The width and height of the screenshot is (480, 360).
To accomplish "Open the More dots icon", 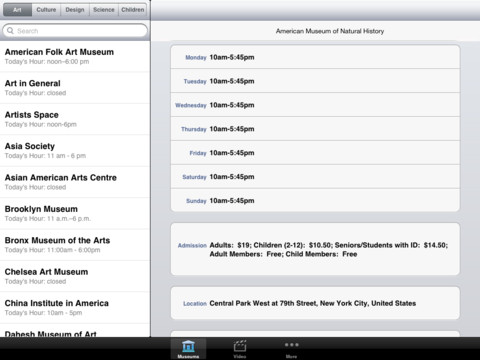I will click(291, 345).
